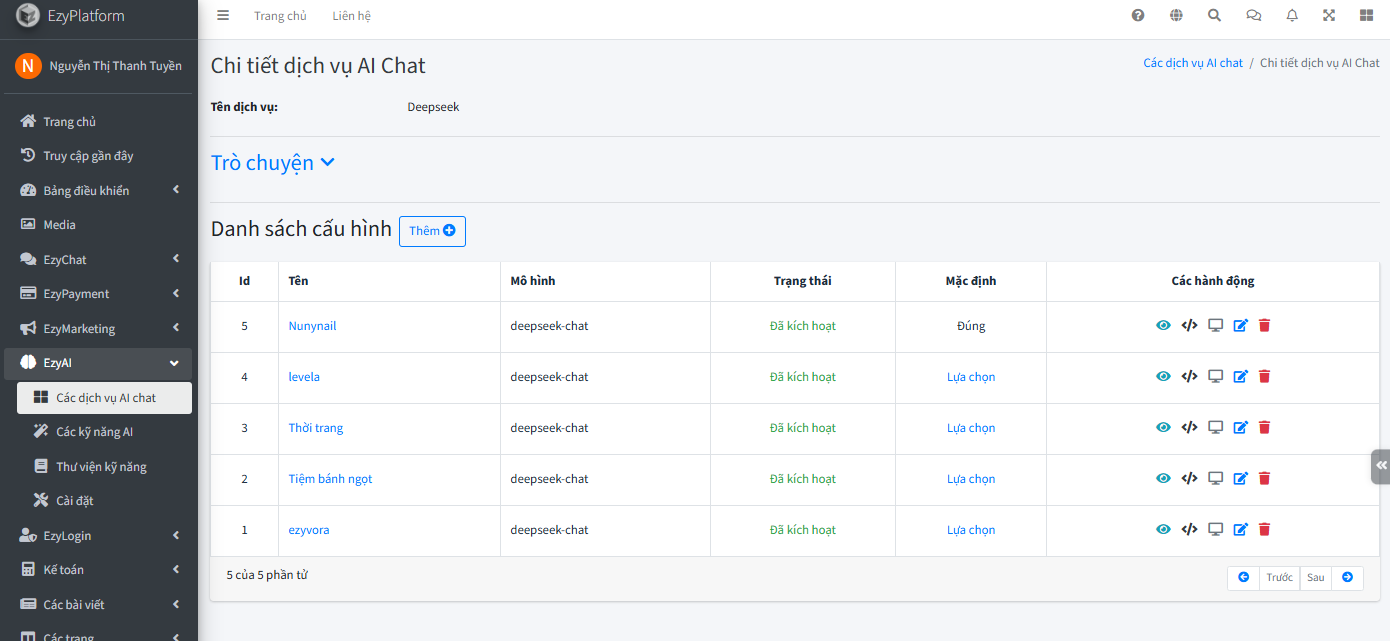This screenshot has width=1390, height=641.
Task: Select Các dịch vụ AI chat sidebar item
Action: point(104,397)
